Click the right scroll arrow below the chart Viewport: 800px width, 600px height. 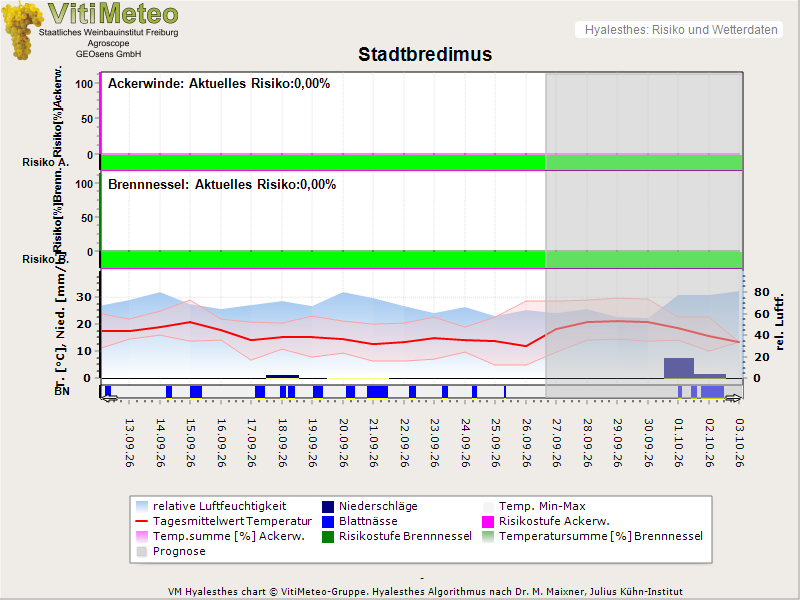(734, 398)
